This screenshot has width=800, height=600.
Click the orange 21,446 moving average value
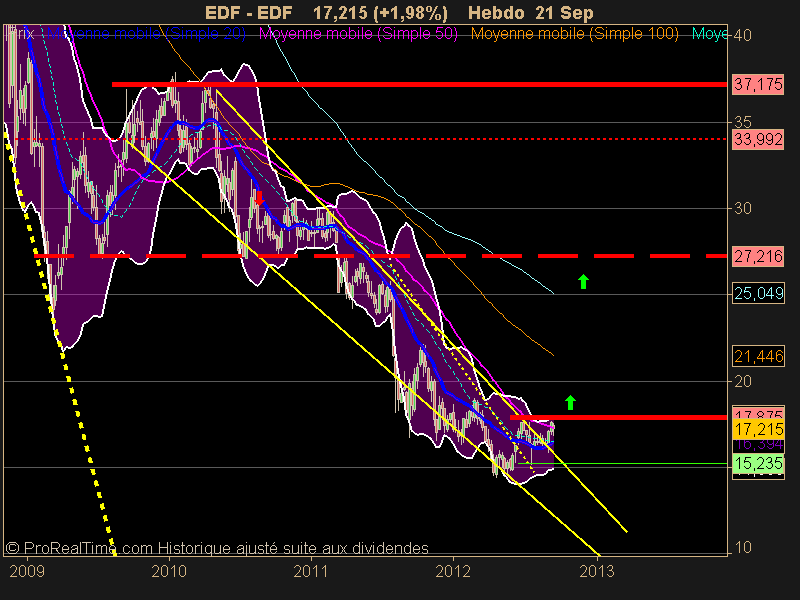[758, 356]
